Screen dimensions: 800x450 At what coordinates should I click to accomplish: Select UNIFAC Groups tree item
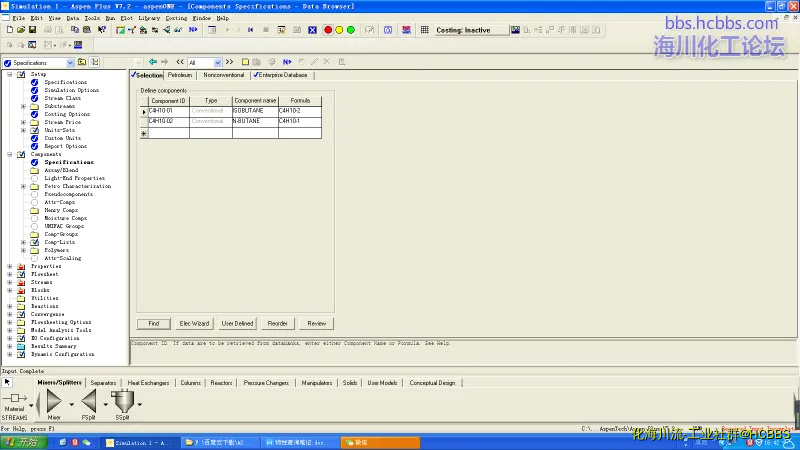tap(64, 226)
